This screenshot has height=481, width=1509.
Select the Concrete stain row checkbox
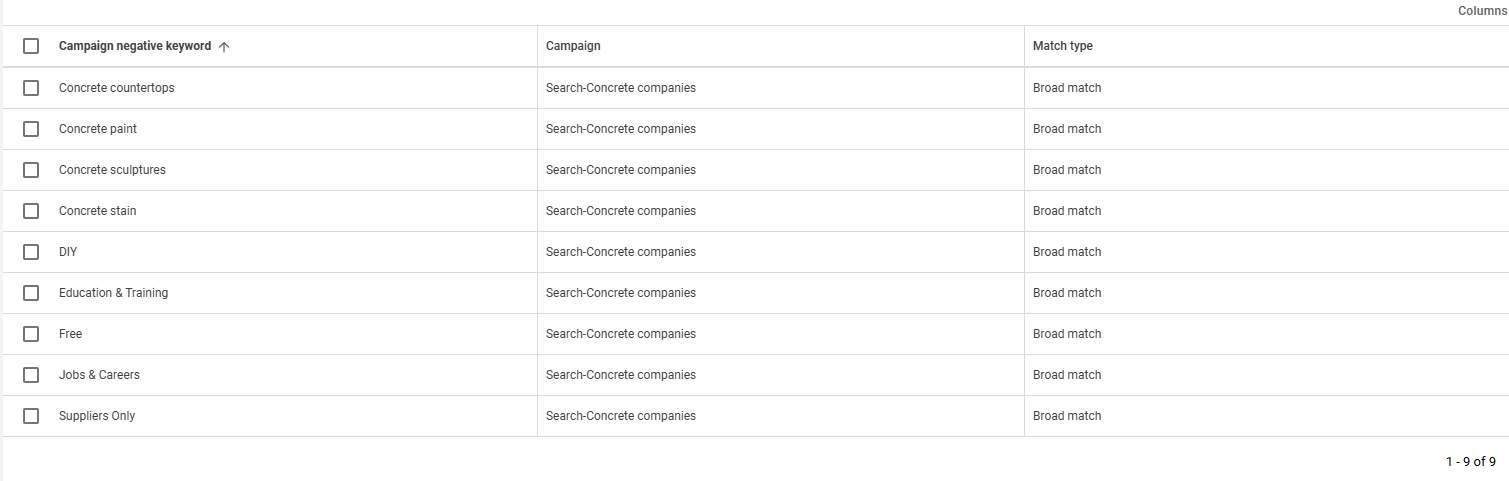[31, 211]
